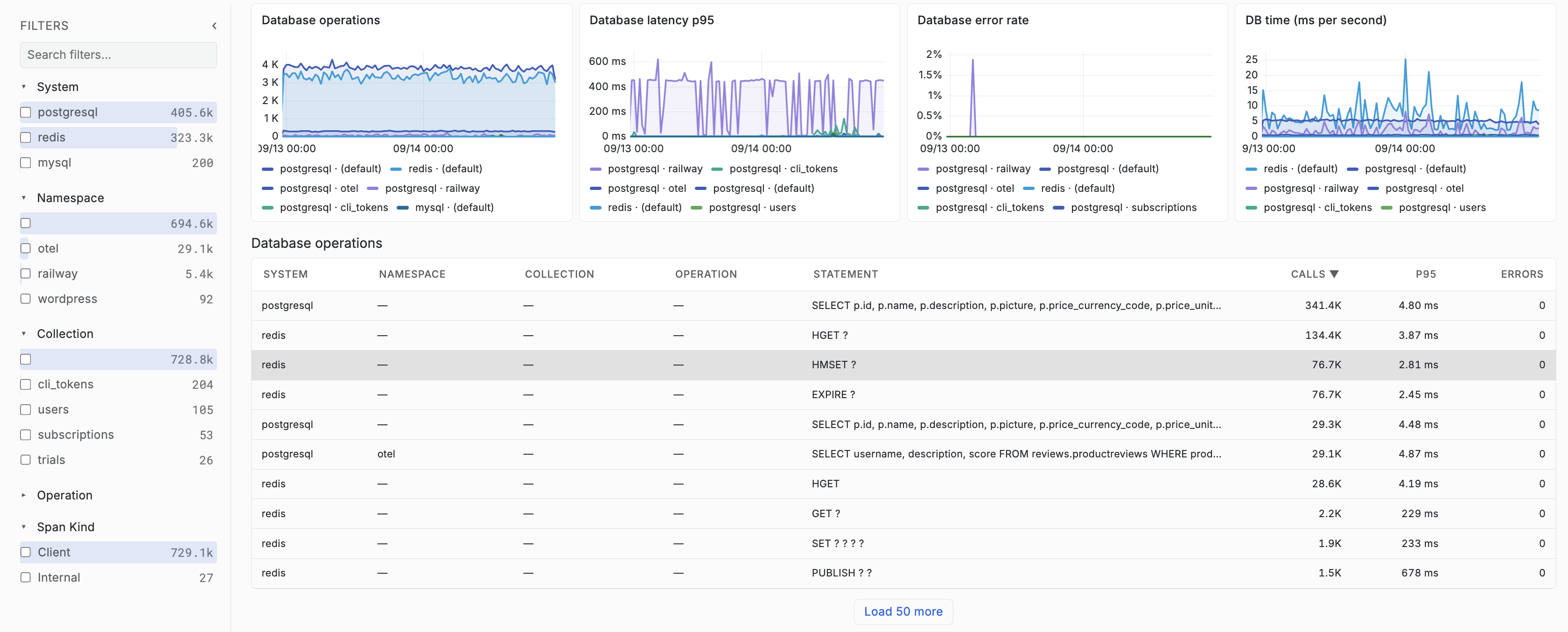
Task: Sort table by ERRORS column header
Action: pos(1522,274)
